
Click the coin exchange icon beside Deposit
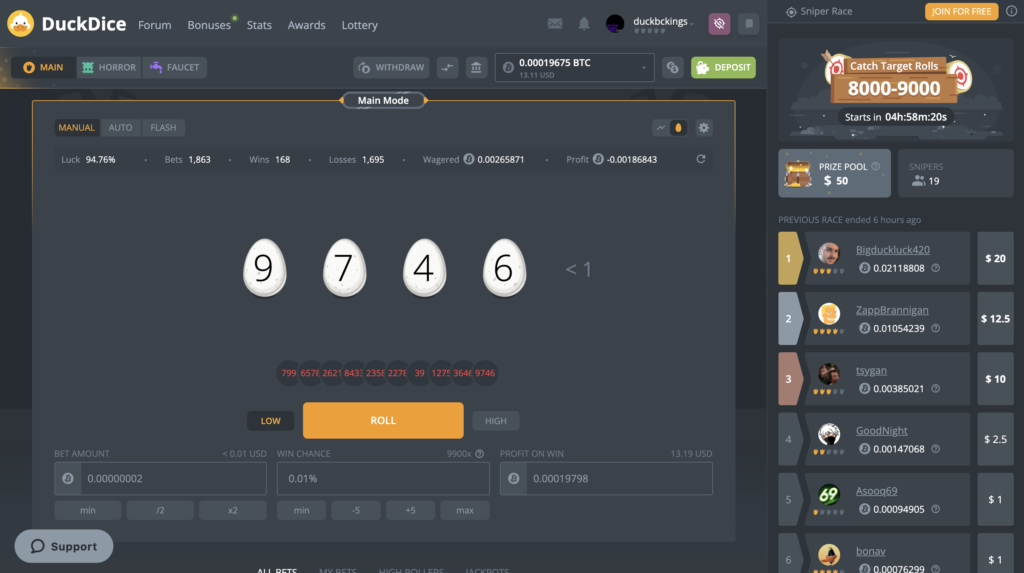point(673,67)
